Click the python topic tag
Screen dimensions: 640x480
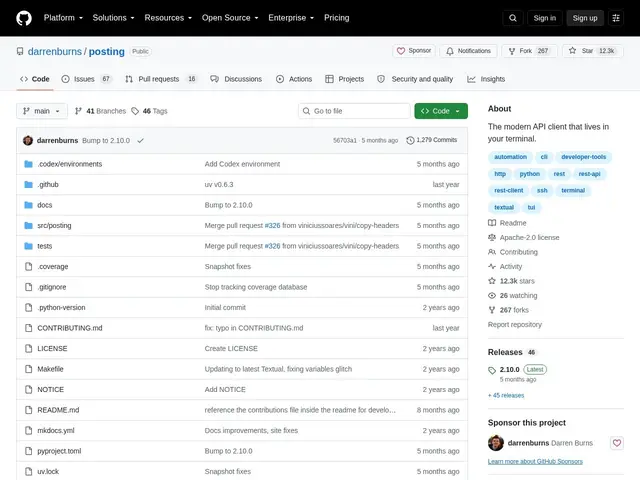(x=529, y=174)
